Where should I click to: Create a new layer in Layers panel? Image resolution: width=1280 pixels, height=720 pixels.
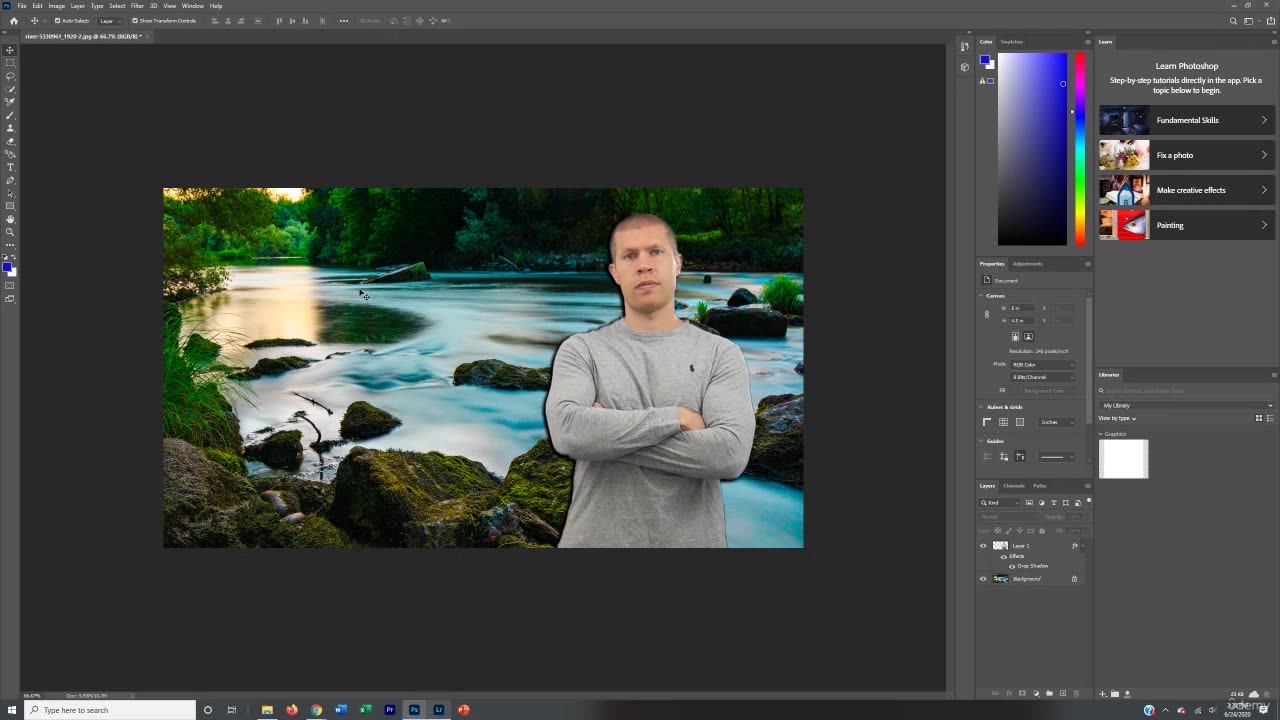[1063, 693]
